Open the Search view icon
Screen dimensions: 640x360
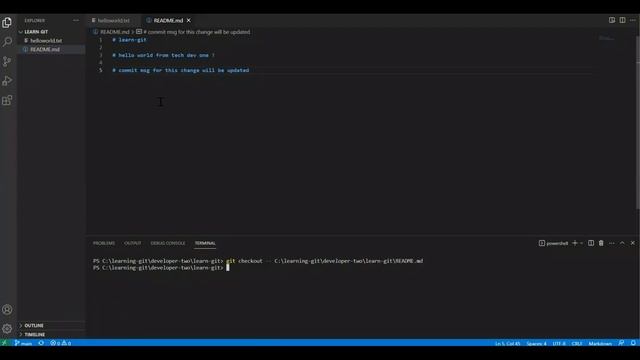point(7,42)
